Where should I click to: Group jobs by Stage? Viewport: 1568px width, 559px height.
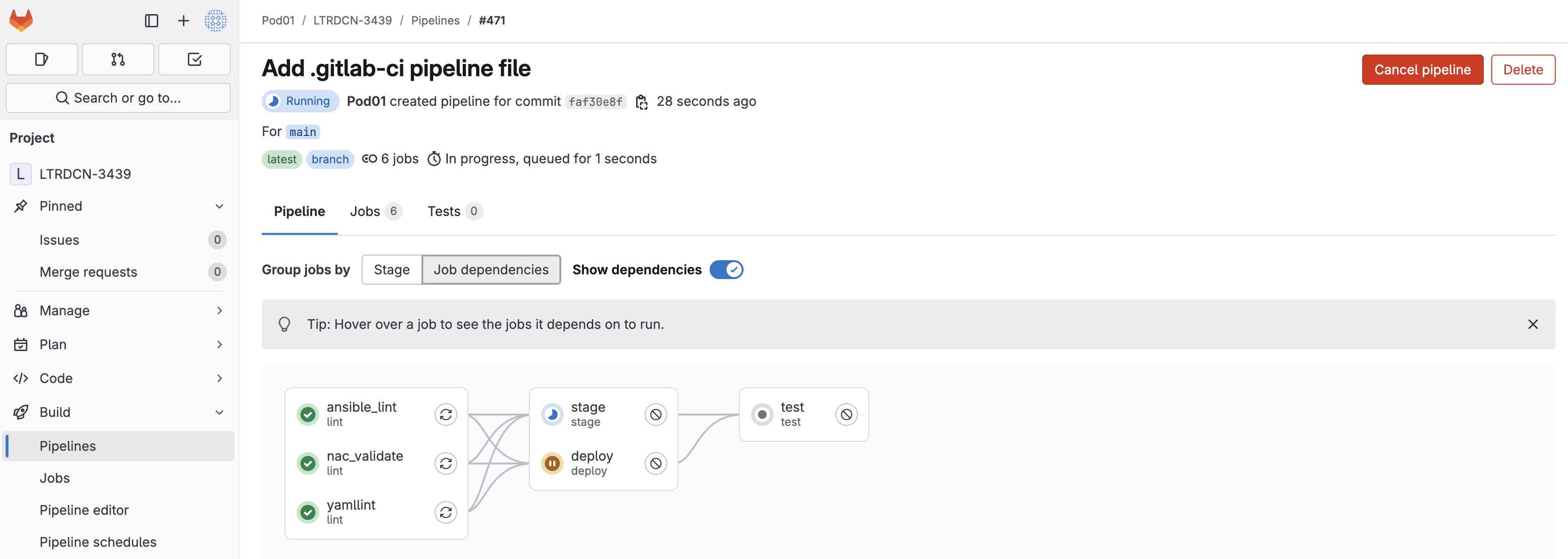coord(391,270)
